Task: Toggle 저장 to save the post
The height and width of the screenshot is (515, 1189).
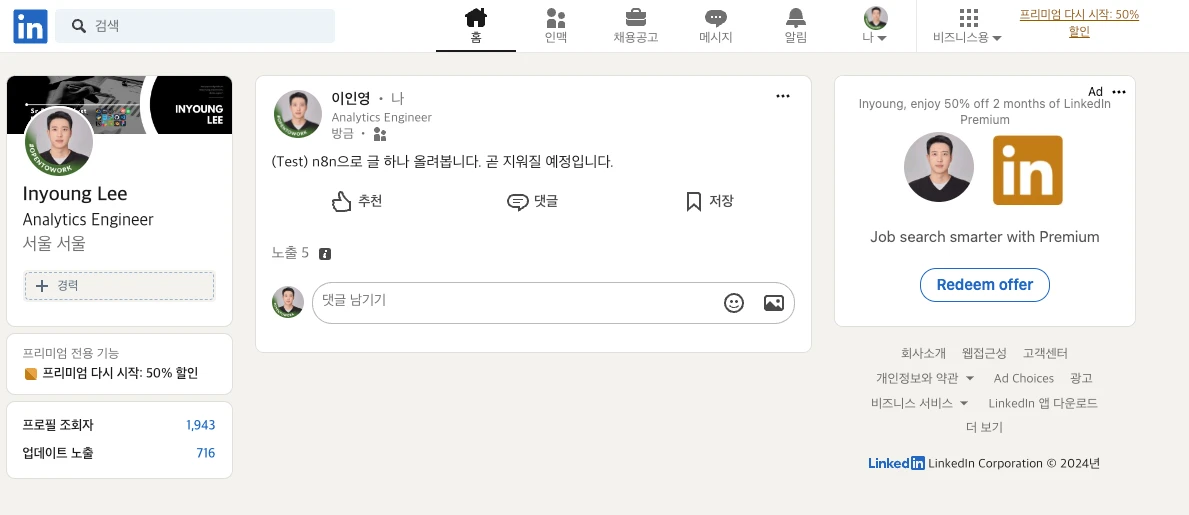Action: tap(709, 201)
